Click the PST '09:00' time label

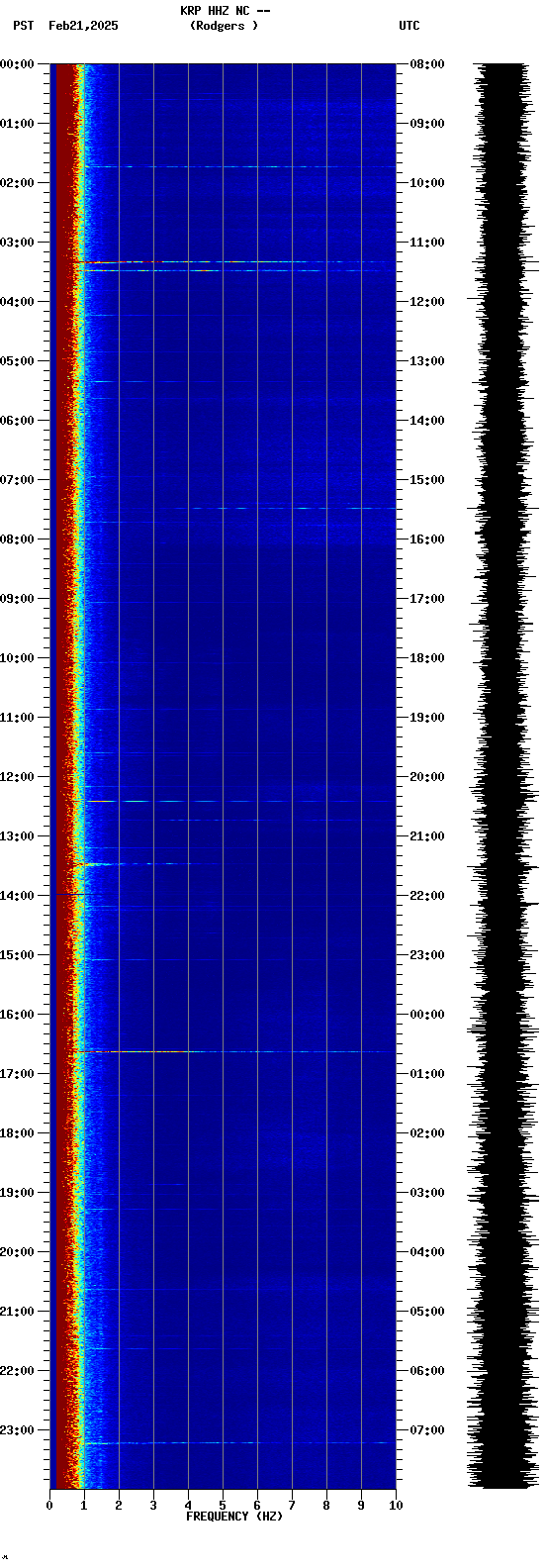(x=17, y=599)
